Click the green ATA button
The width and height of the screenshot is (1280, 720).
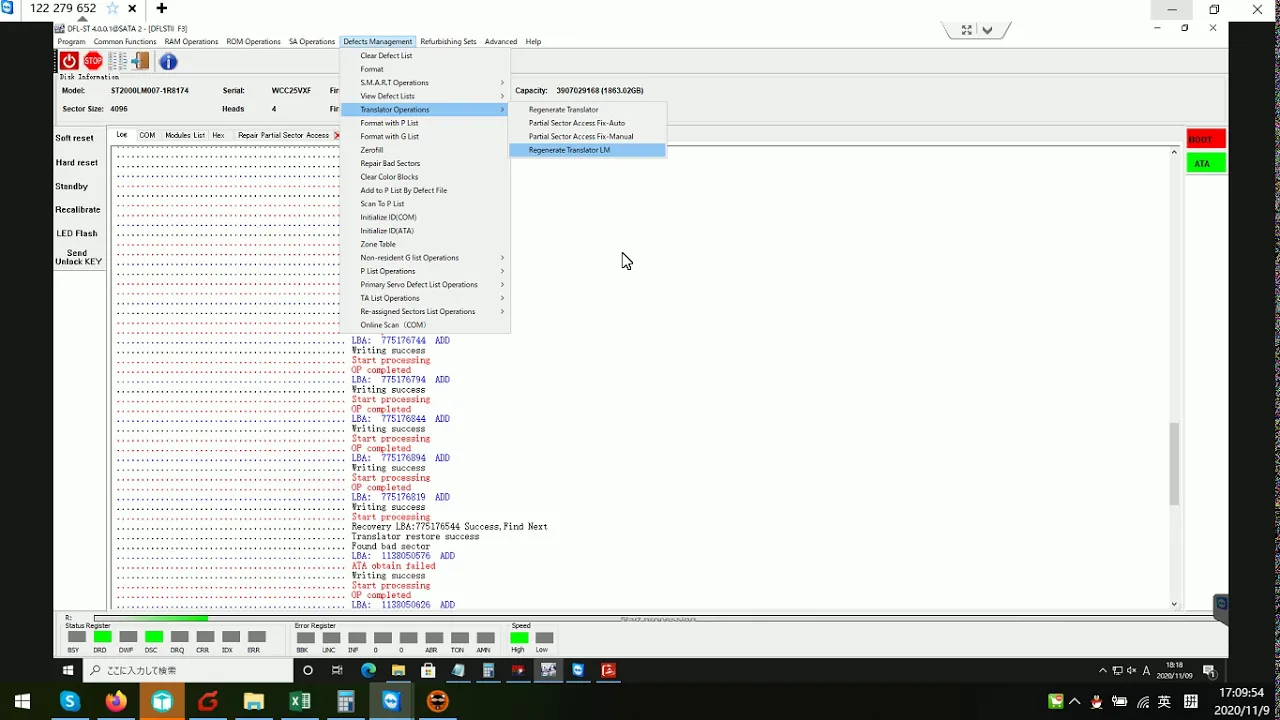tap(1205, 163)
